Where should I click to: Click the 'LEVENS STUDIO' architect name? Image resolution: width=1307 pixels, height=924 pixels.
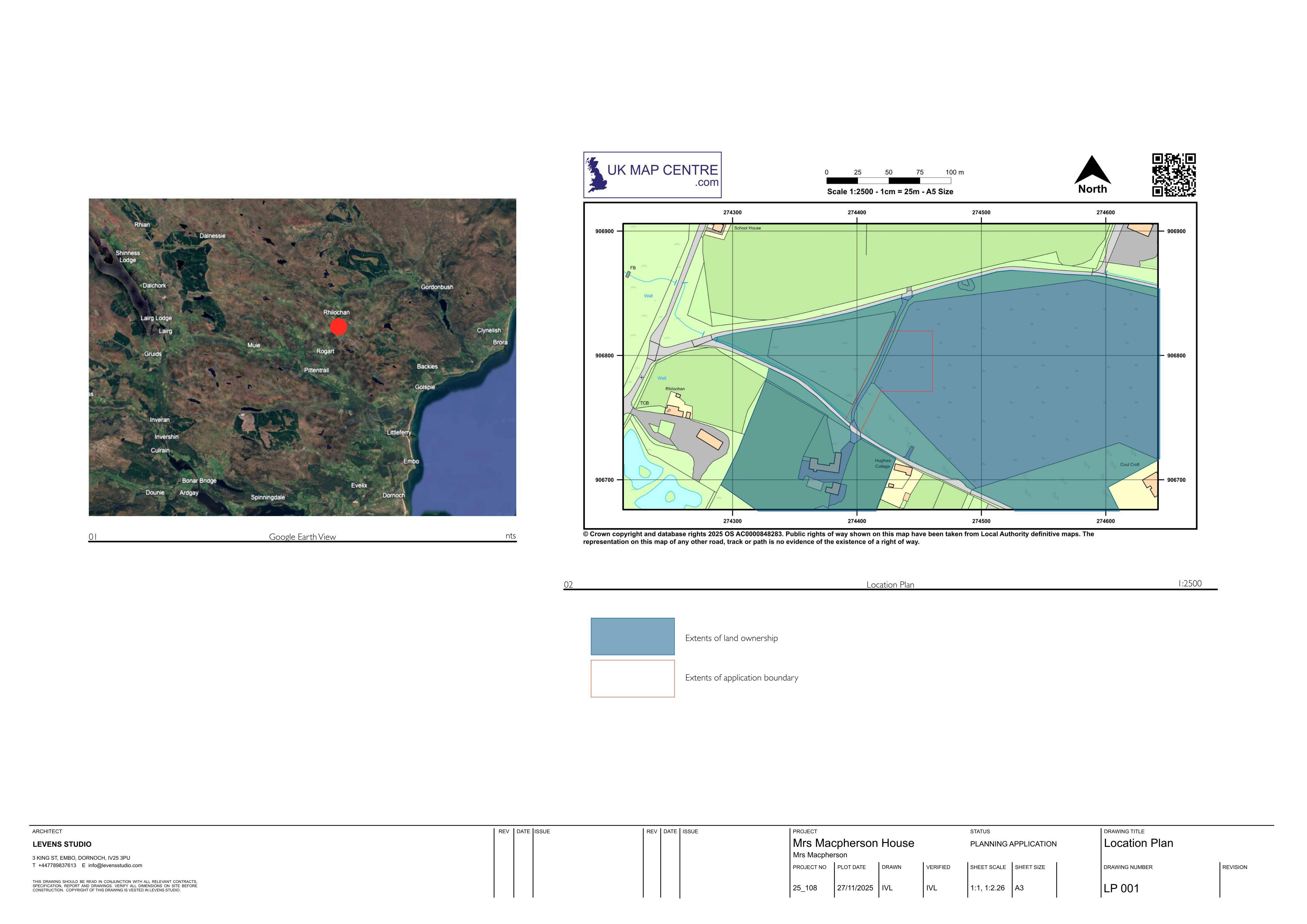point(62,844)
